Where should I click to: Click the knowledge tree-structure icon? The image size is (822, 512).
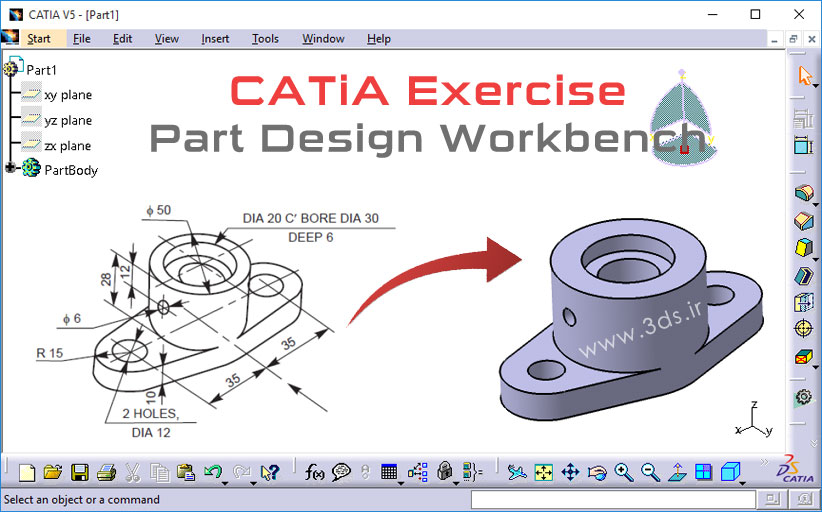click(418, 473)
